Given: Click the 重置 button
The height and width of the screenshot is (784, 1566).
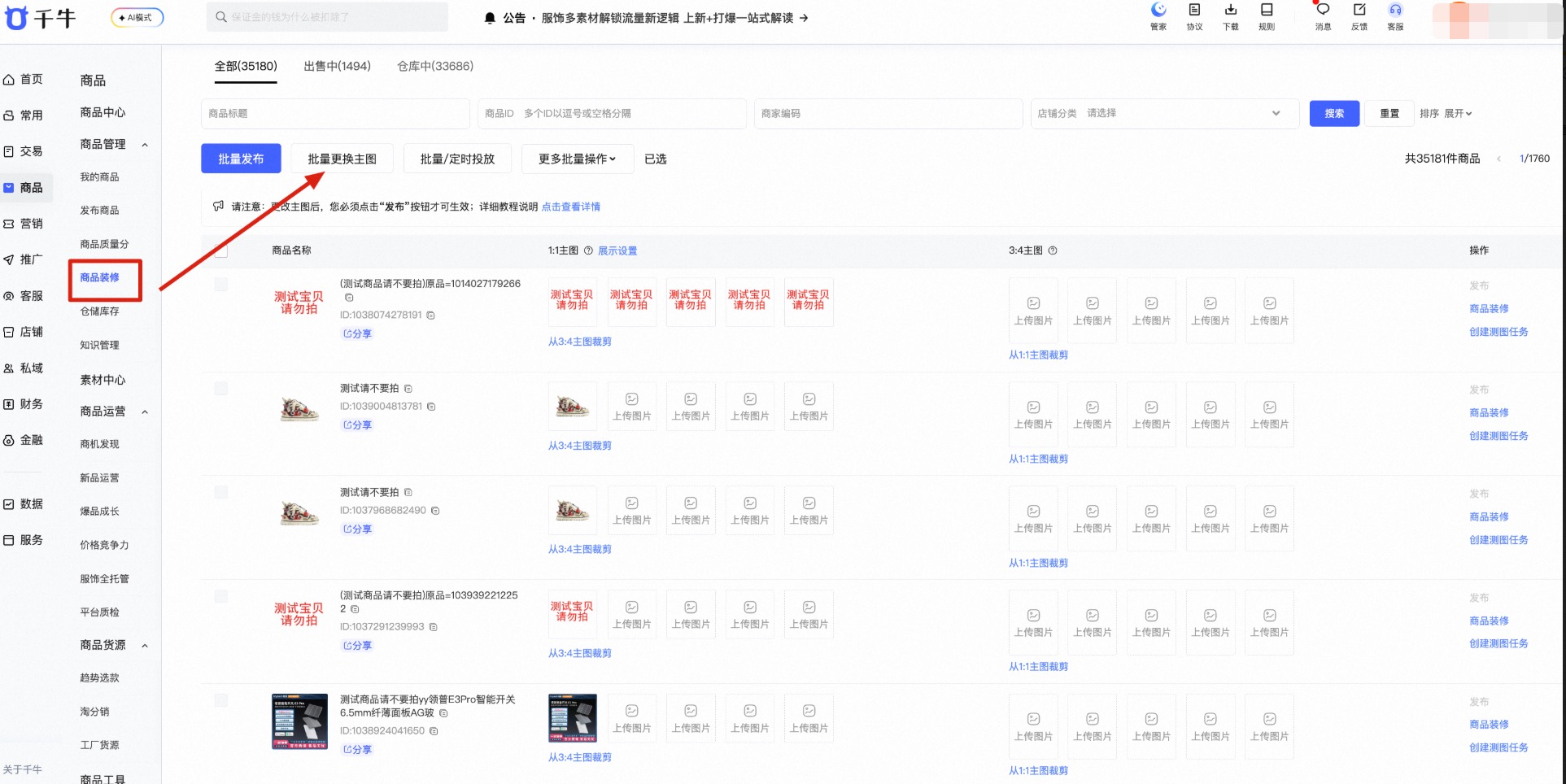Looking at the screenshot, I should point(1389,113).
